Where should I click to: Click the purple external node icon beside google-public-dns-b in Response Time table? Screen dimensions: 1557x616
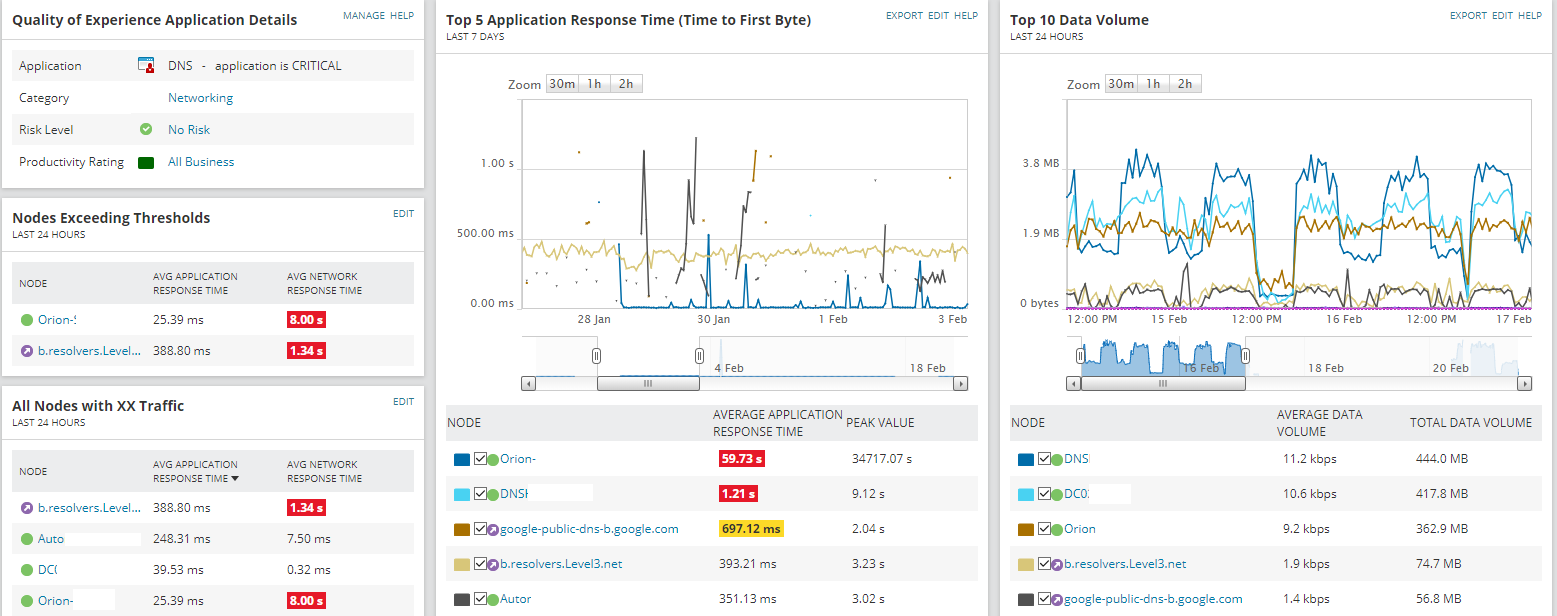(493, 529)
